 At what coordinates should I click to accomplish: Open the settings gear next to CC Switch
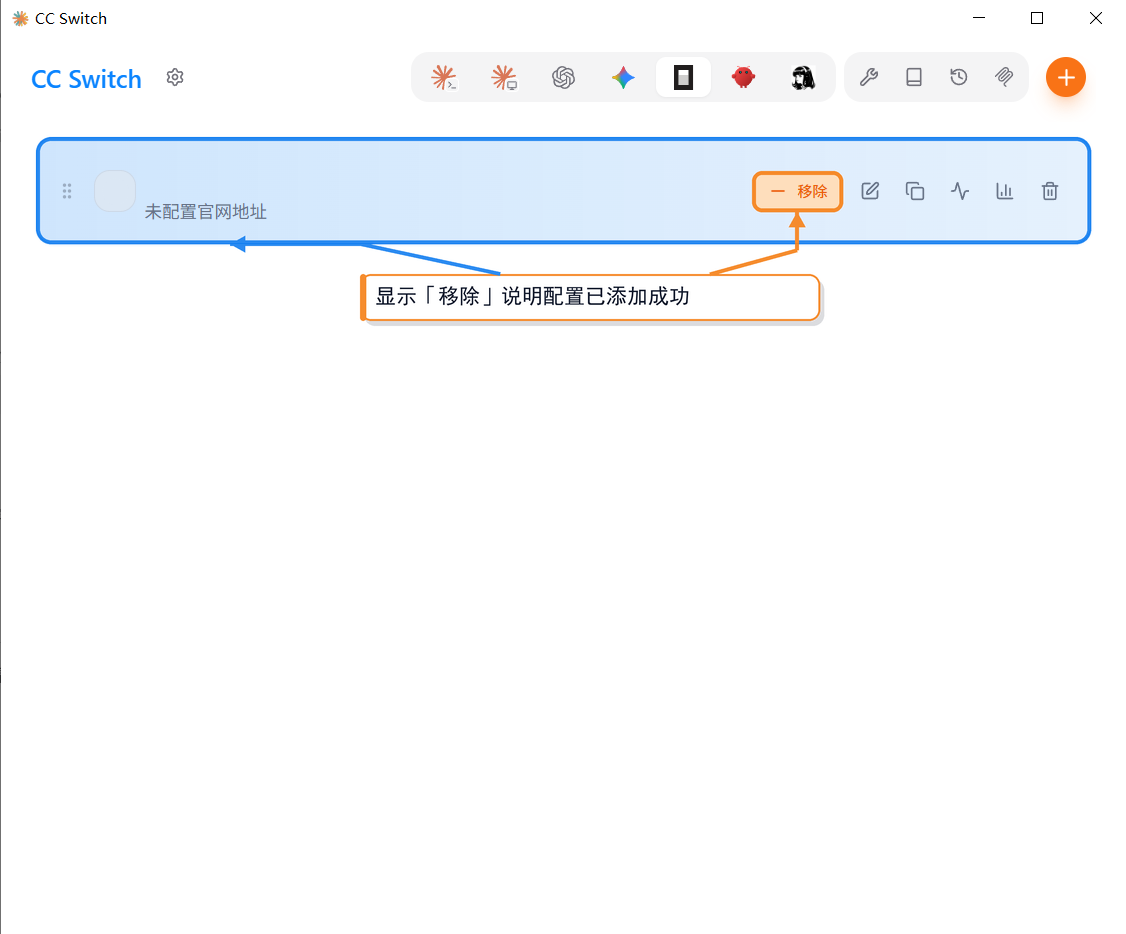(x=175, y=77)
